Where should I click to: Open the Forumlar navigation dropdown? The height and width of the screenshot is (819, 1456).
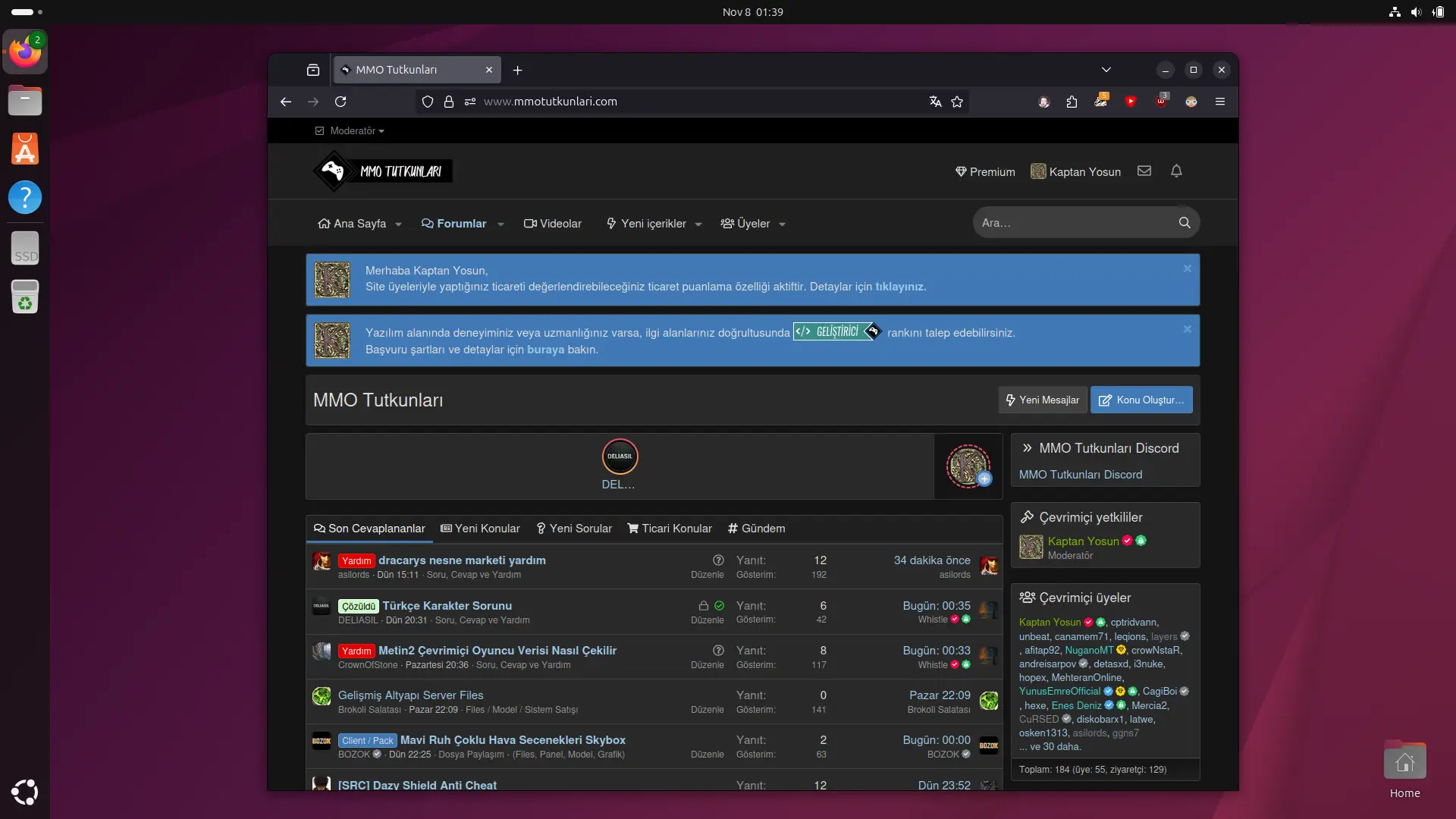click(x=461, y=223)
